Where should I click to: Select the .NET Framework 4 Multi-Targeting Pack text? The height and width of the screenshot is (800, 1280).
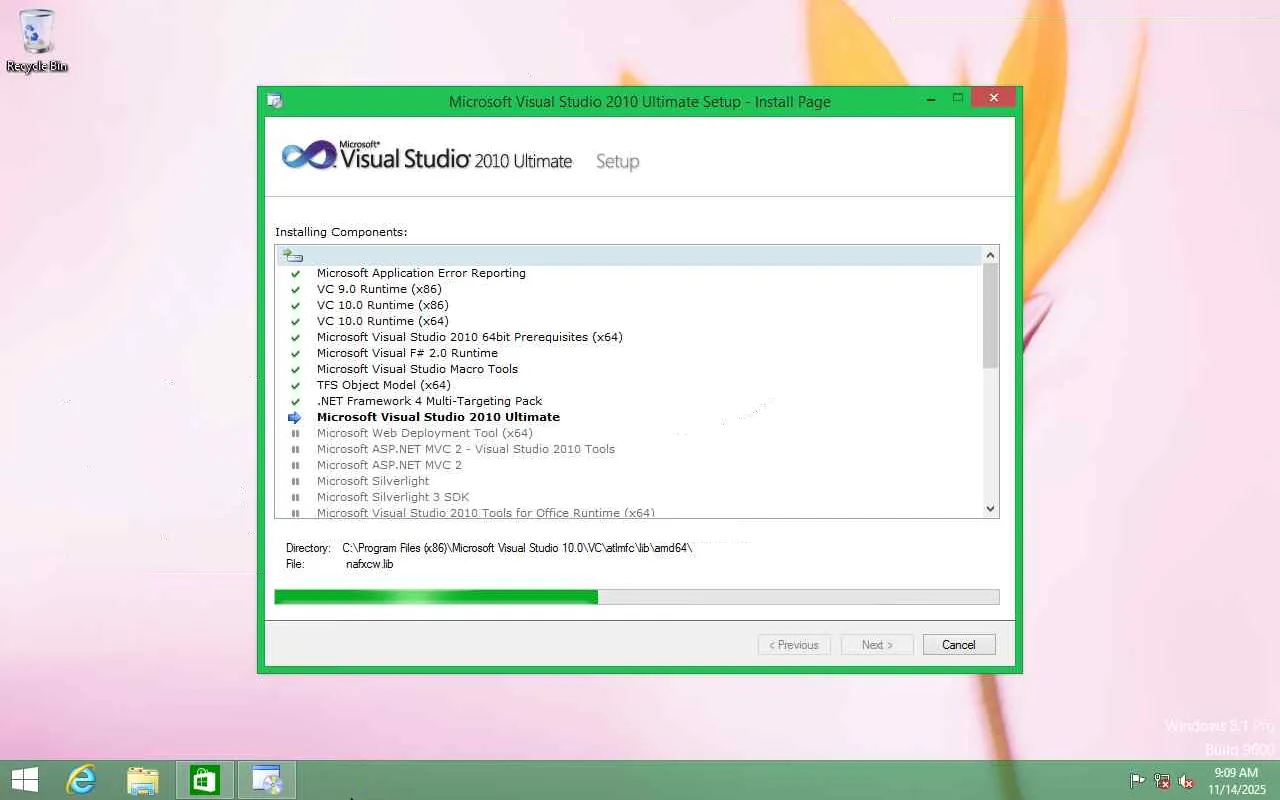coord(430,401)
